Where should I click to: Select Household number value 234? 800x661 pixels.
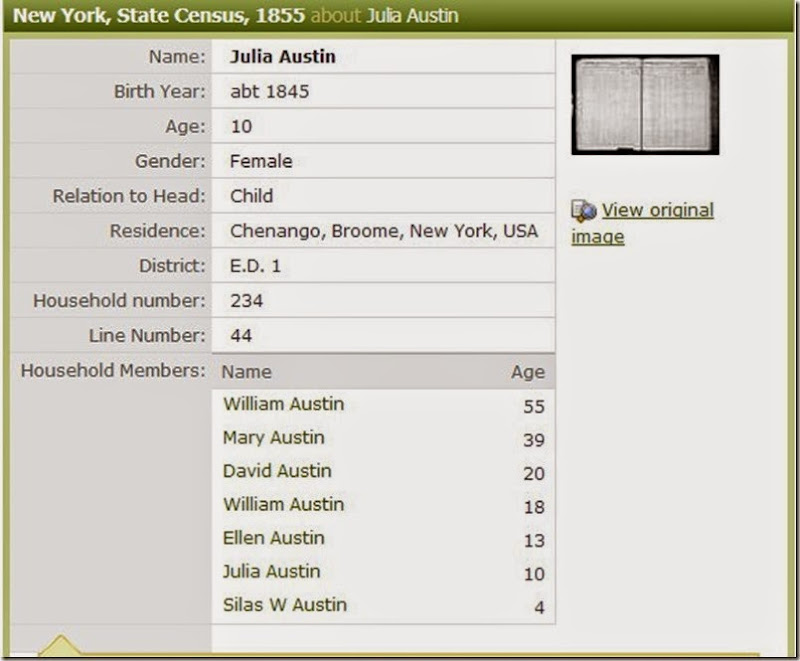[246, 301]
